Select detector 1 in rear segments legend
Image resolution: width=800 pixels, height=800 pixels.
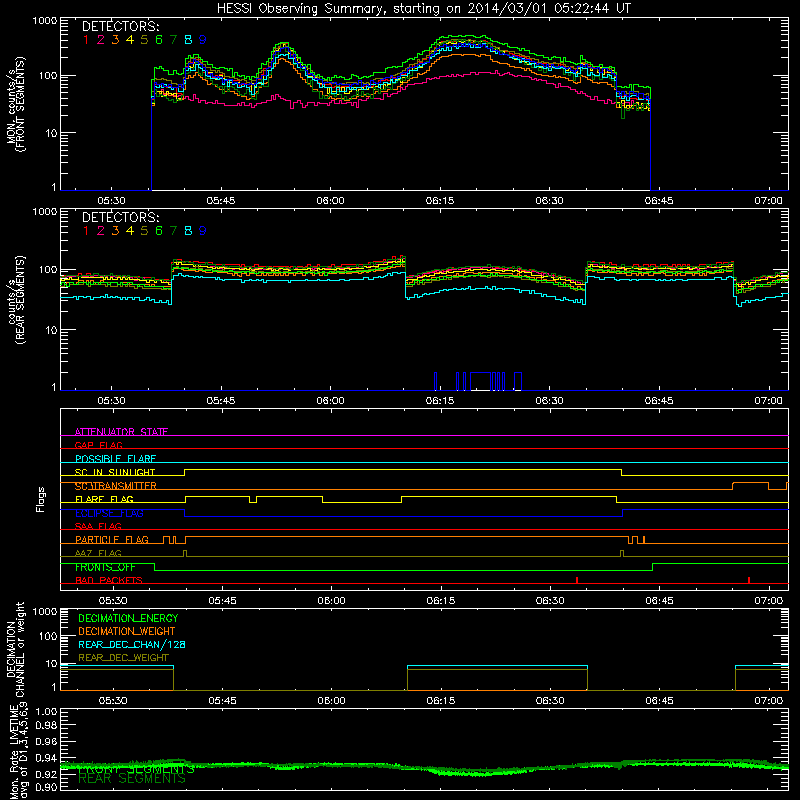86,231
